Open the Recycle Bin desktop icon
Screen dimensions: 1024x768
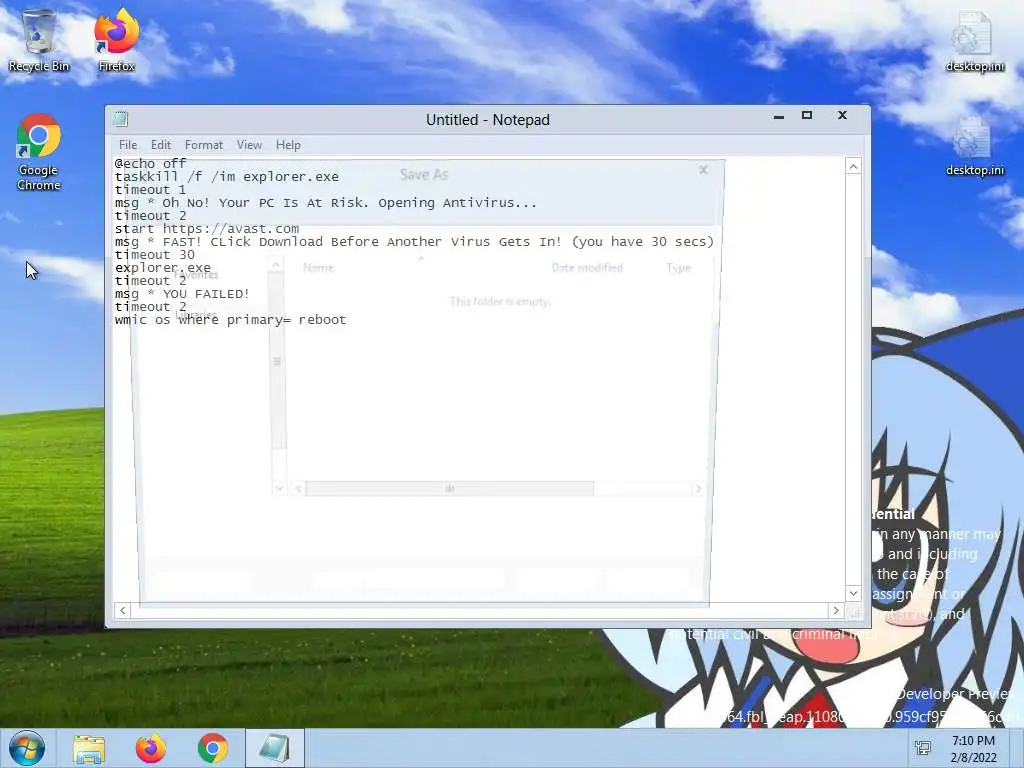click(x=39, y=40)
